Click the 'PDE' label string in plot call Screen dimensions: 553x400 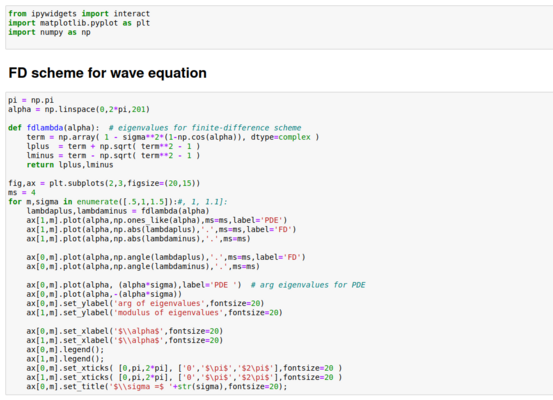pyautogui.click(x=273, y=220)
